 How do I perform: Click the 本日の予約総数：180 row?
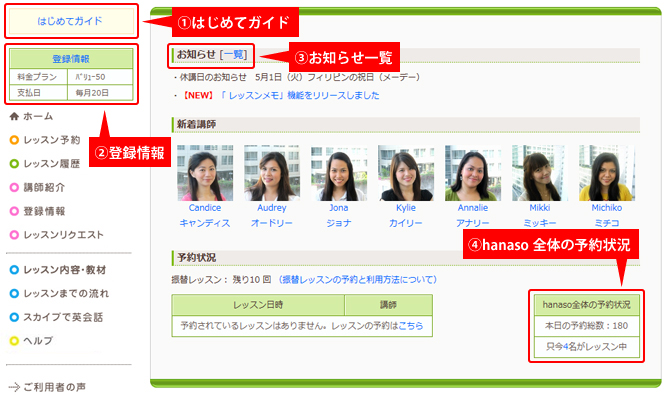point(587,326)
